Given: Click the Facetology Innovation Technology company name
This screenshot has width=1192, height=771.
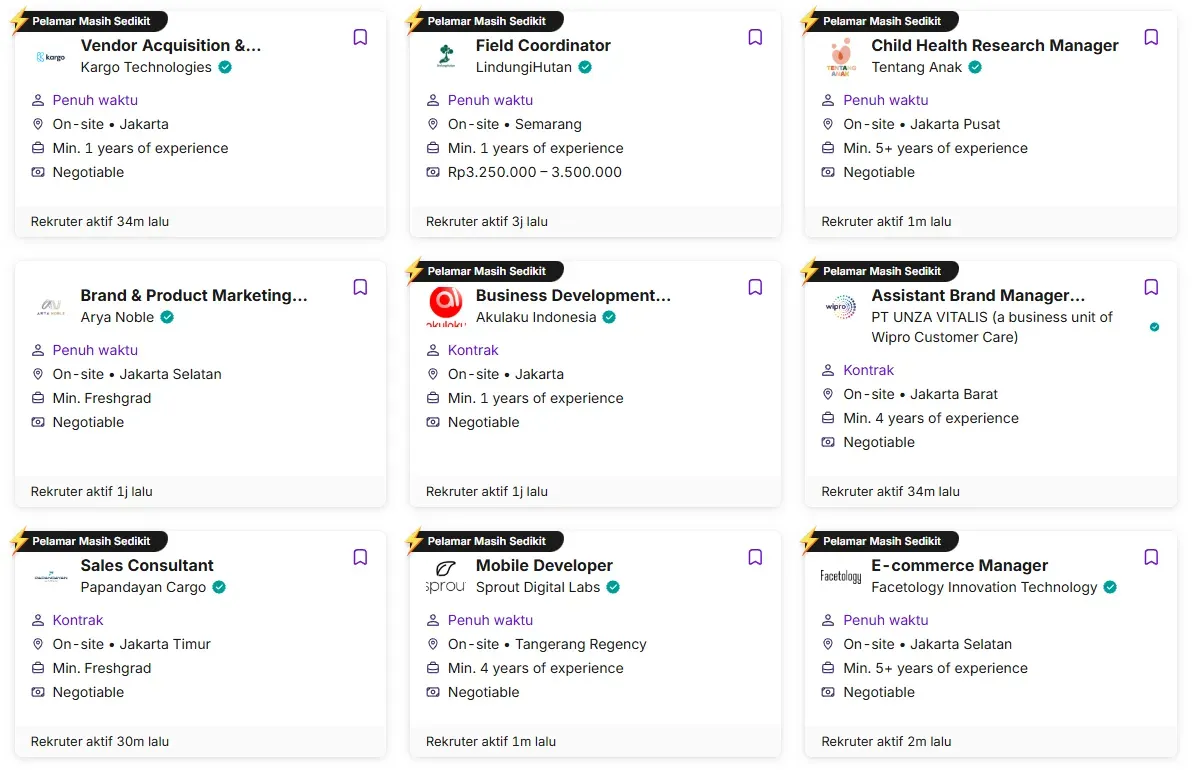Looking at the screenshot, I should click(984, 588).
